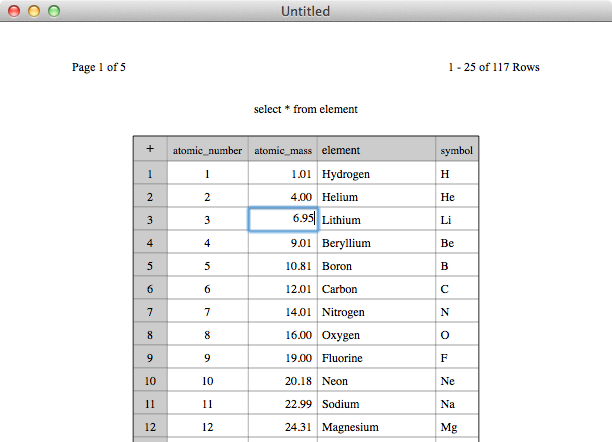Click the symbol cell Be

pos(457,242)
